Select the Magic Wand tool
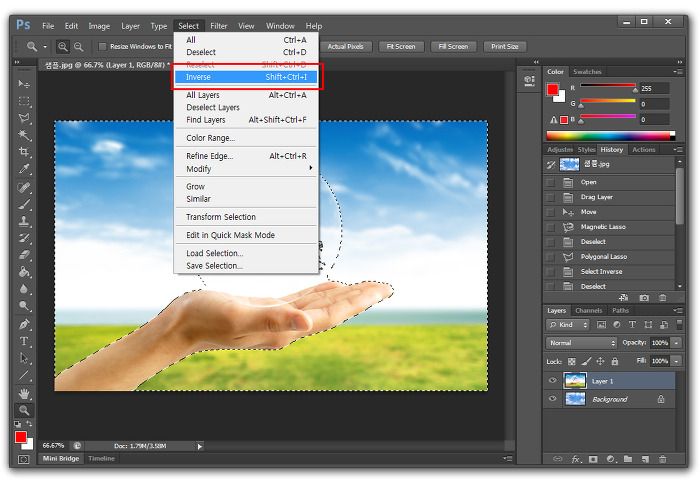 24,135
